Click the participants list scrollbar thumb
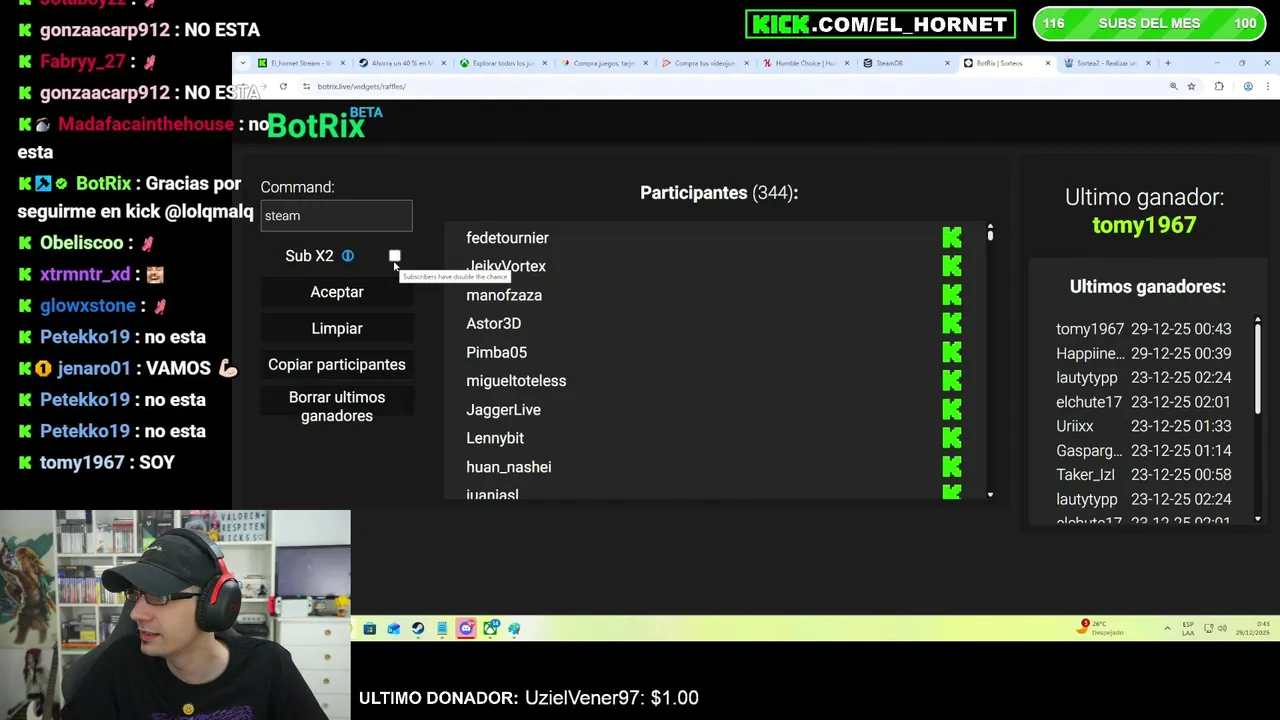1280x720 pixels. [x=990, y=235]
